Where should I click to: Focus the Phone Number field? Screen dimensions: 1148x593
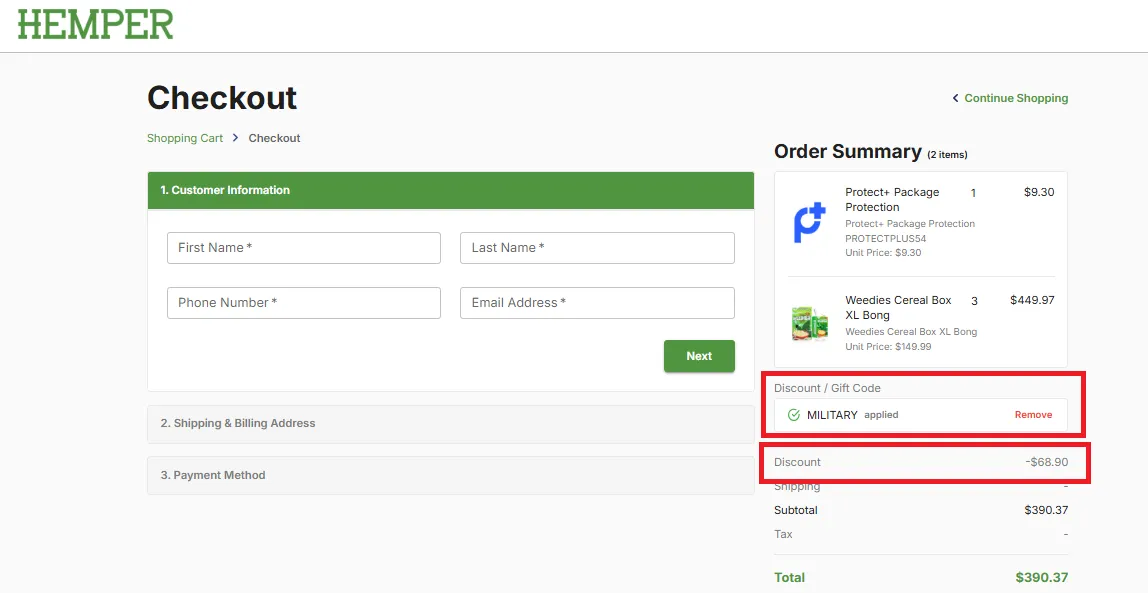[x=304, y=303]
